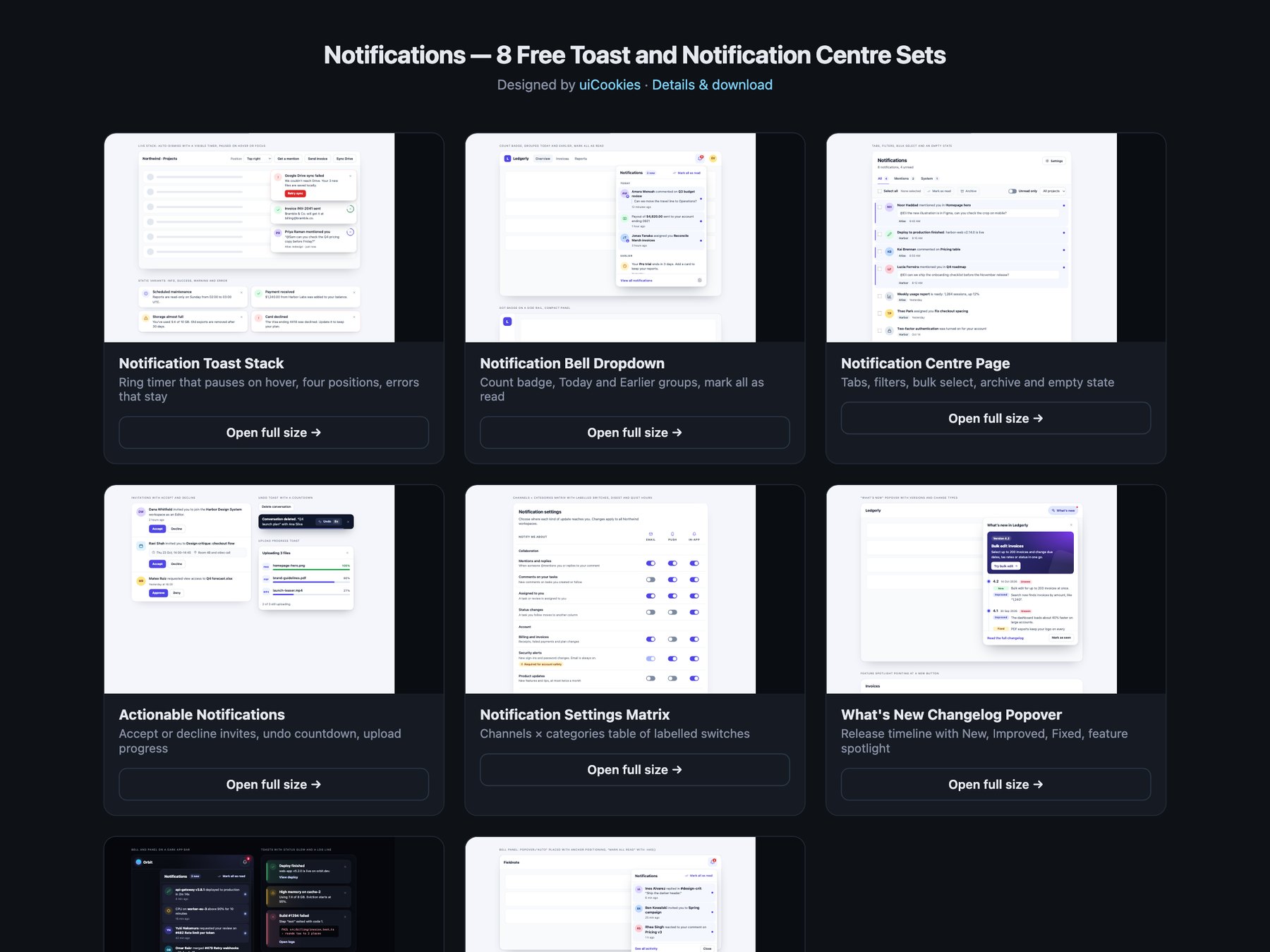The image size is (1270, 952).
Task: Click the brand-guidelines.pdf upload progress bar
Action: tap(311, 582)
